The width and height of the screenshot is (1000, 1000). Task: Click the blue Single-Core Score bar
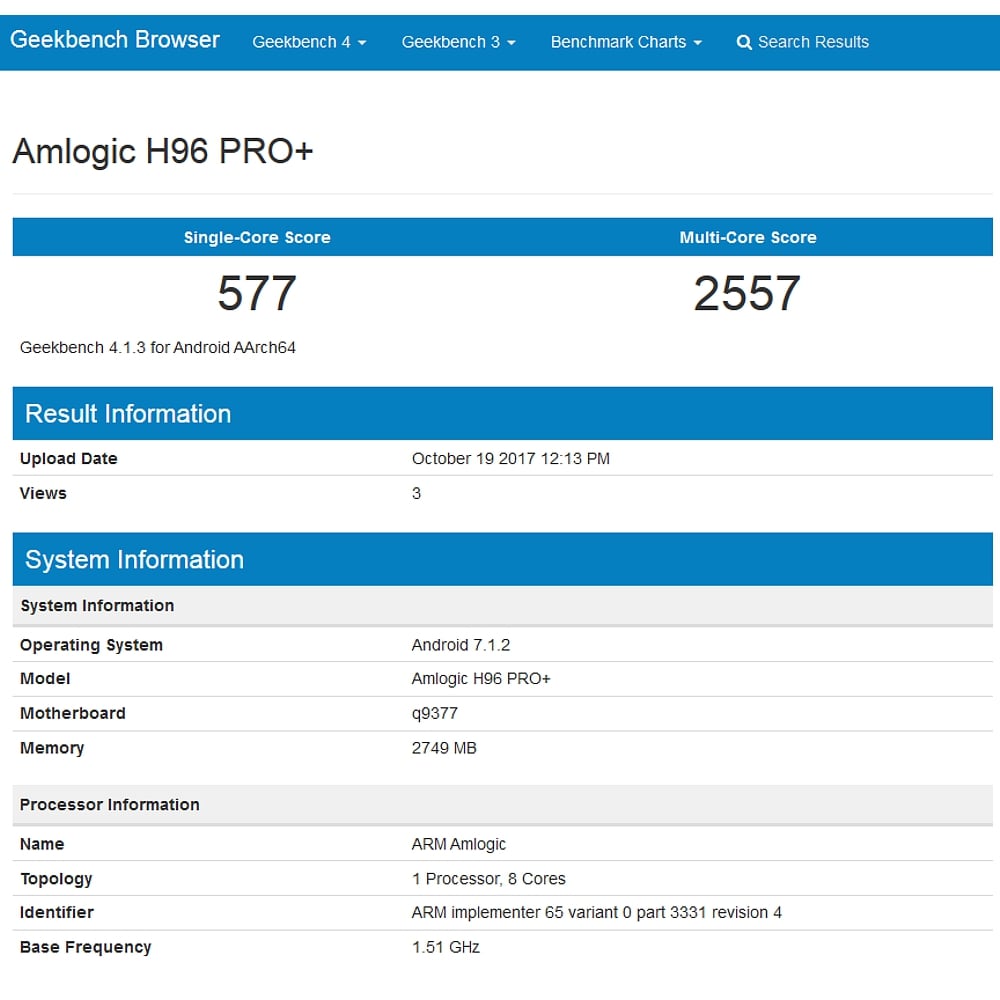click(x=256, y=237)
